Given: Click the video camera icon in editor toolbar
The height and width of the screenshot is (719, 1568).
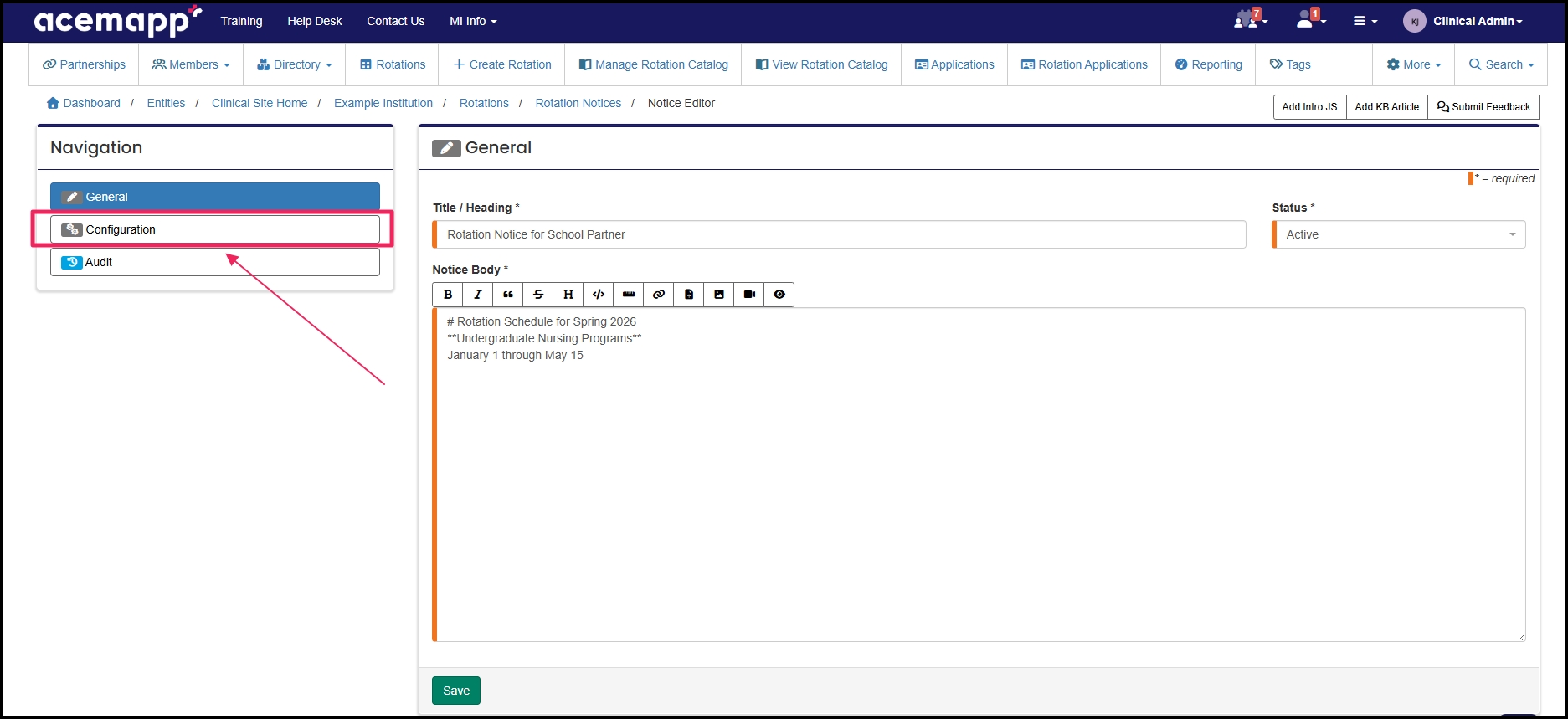Looking at the screenshot, I should tap(749, 295).
